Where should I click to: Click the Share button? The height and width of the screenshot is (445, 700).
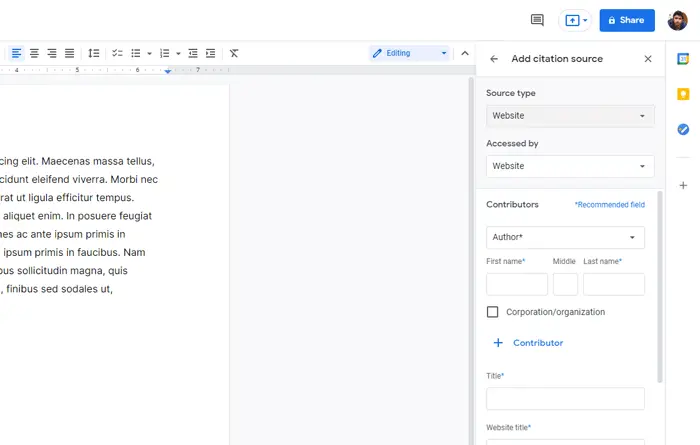pyautogui.click(x=627, y=20)
